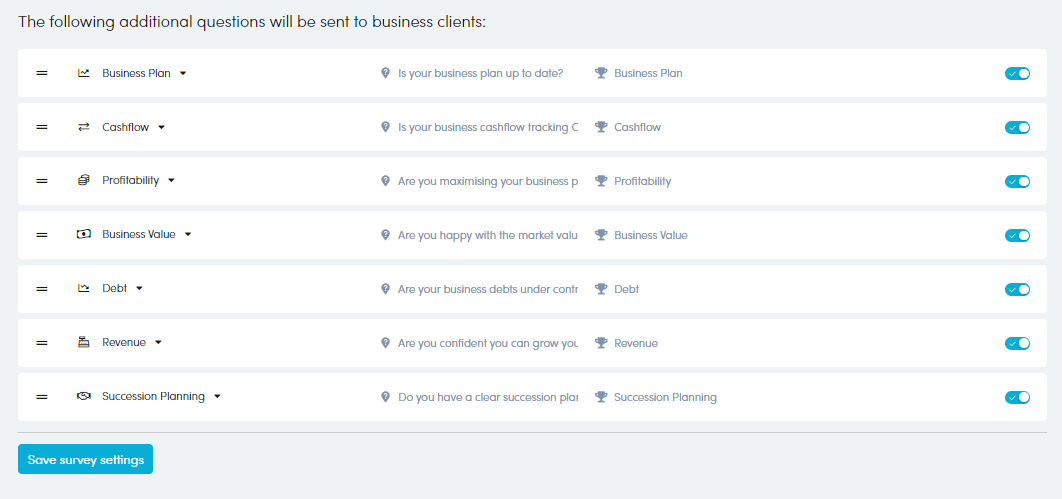Click the drag handle for Revenue row
The height and width of the screenshot is (499, 1062).
42,343
